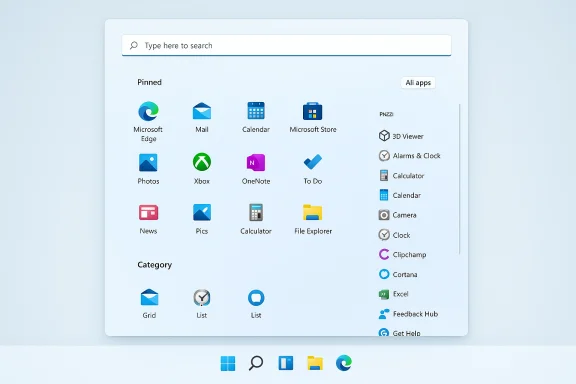Launch Clipchamp from the apps list
Image resolution: width=576 pixels, height=384 pixels.
coord(402,254)
